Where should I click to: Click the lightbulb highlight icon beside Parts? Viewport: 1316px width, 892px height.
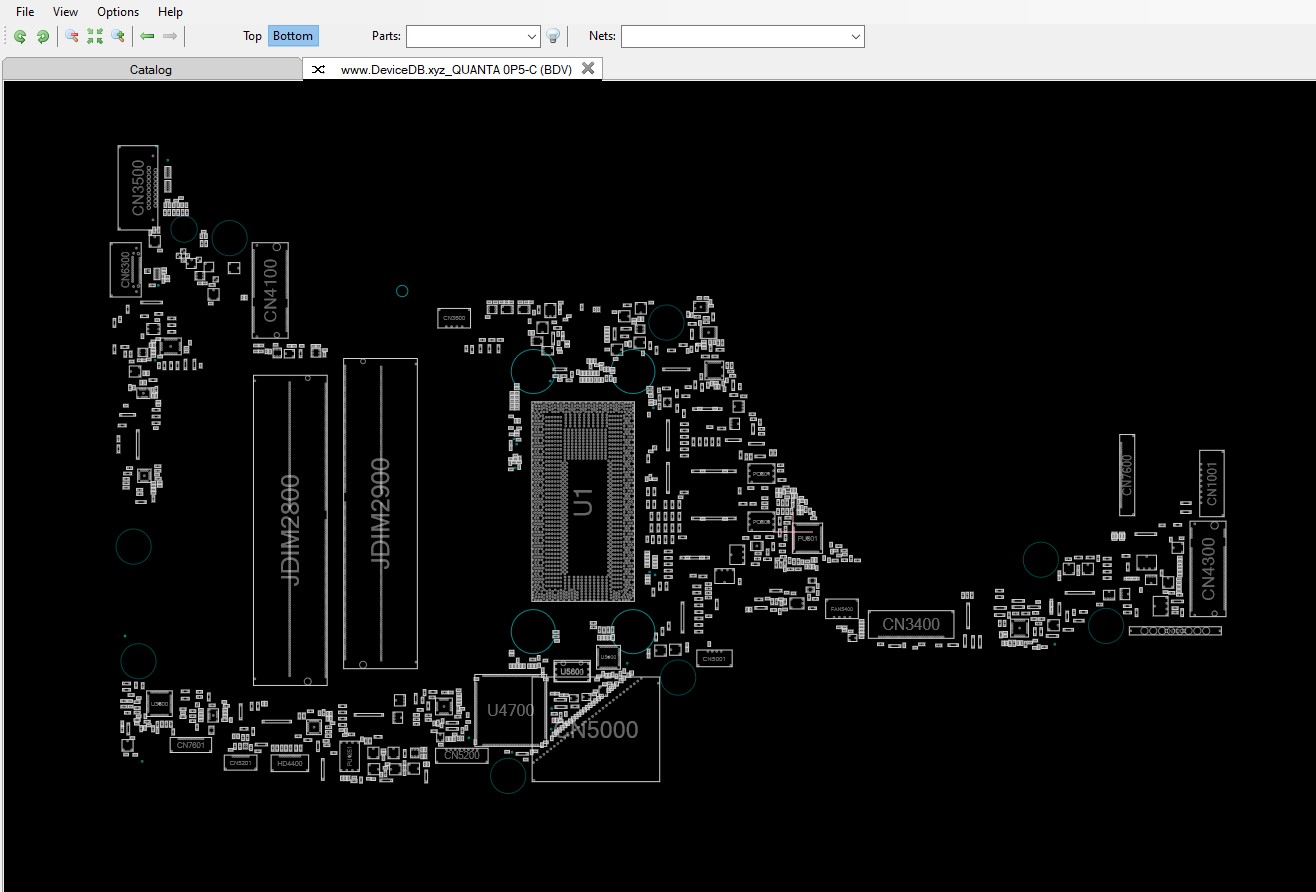(x=553, y=36)
